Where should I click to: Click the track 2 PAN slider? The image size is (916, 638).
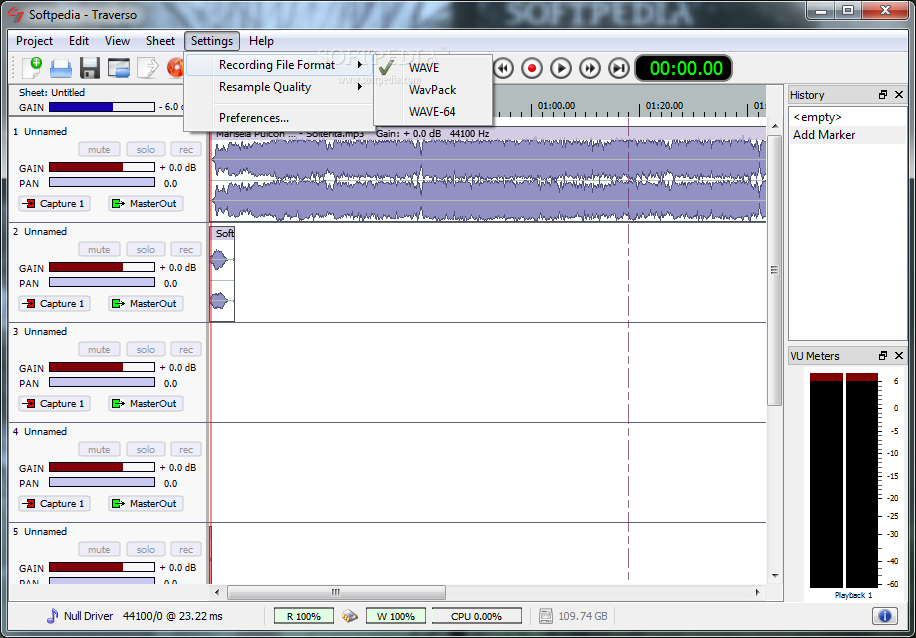[x=102, y=283]
